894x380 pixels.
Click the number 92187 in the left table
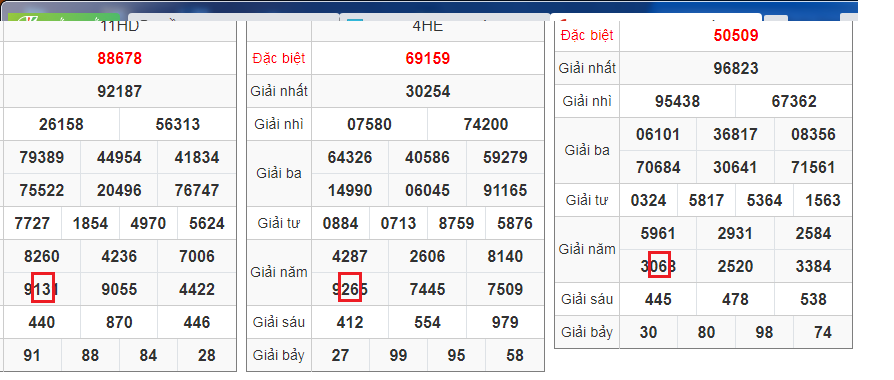120,91
